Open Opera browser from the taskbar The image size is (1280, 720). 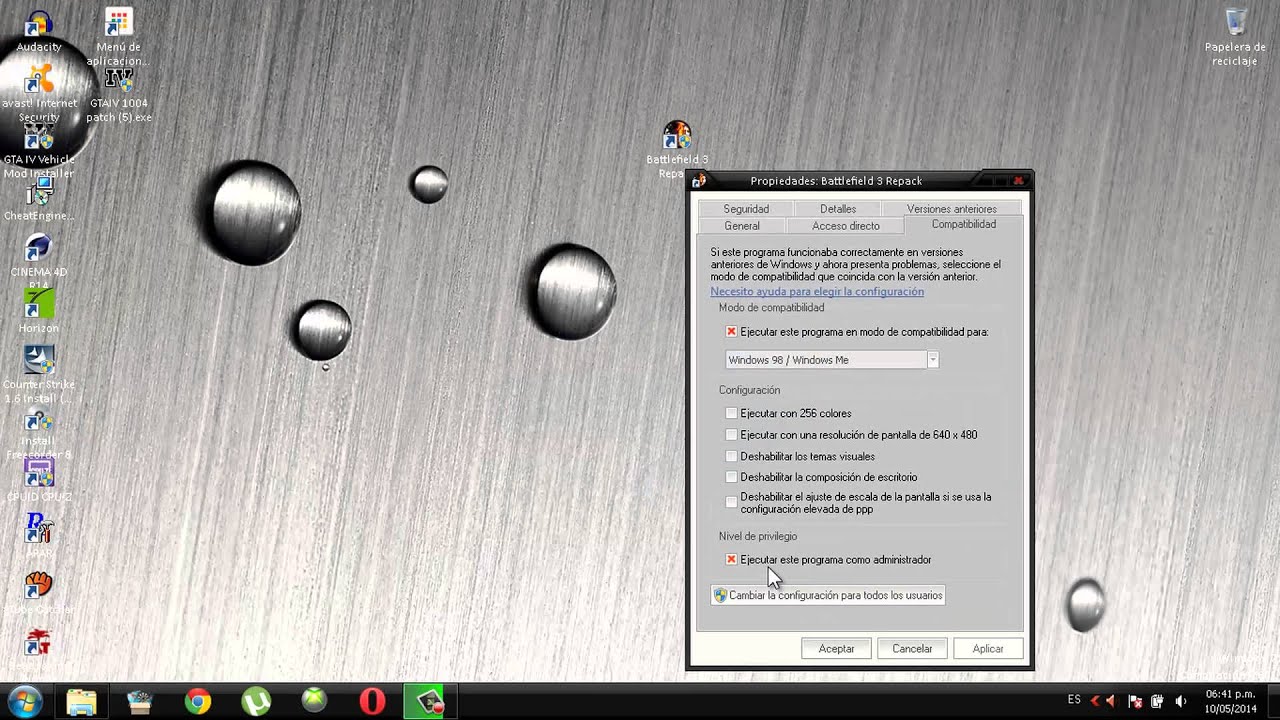(372, 702)
